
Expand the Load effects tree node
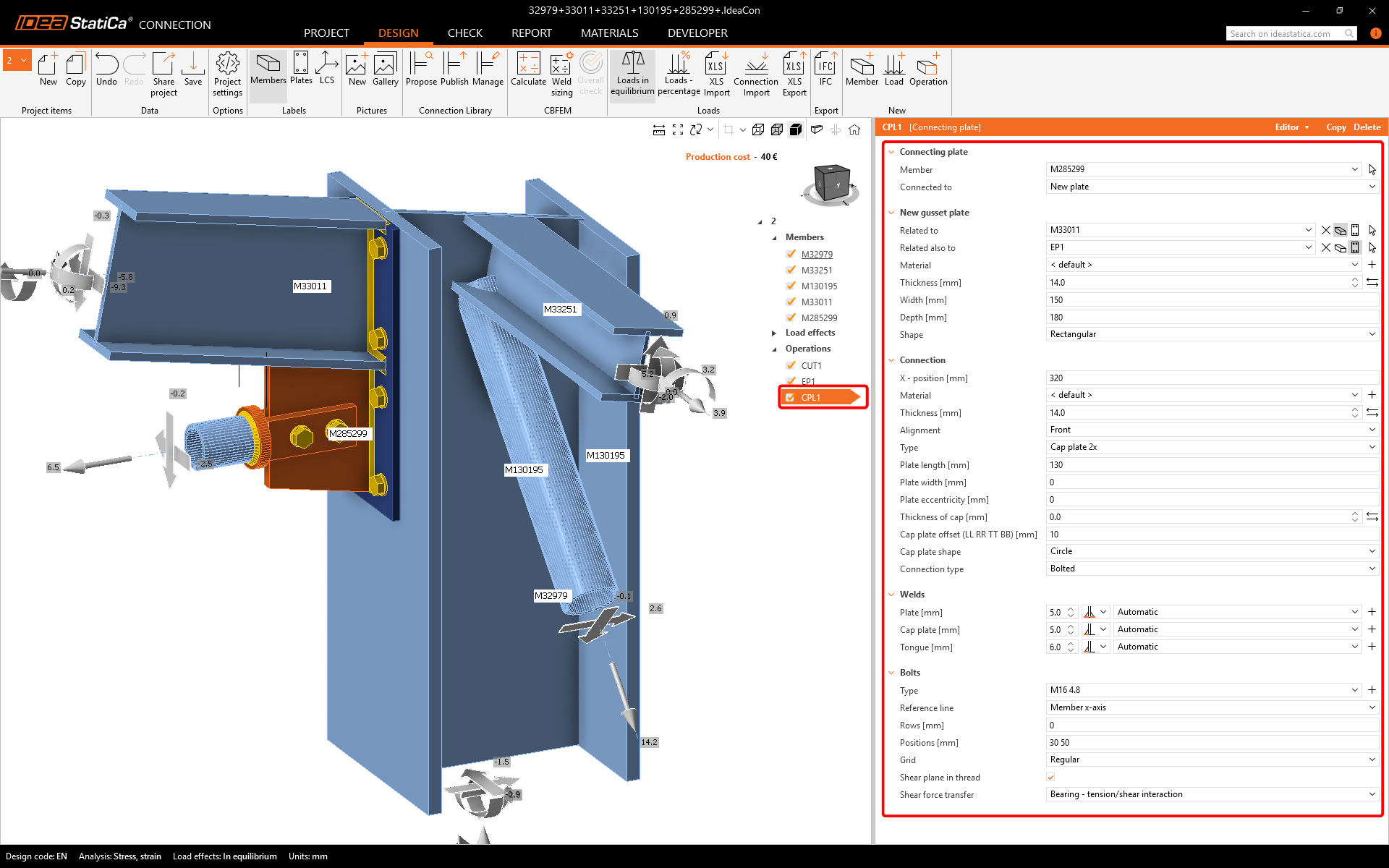click(774, 333)
